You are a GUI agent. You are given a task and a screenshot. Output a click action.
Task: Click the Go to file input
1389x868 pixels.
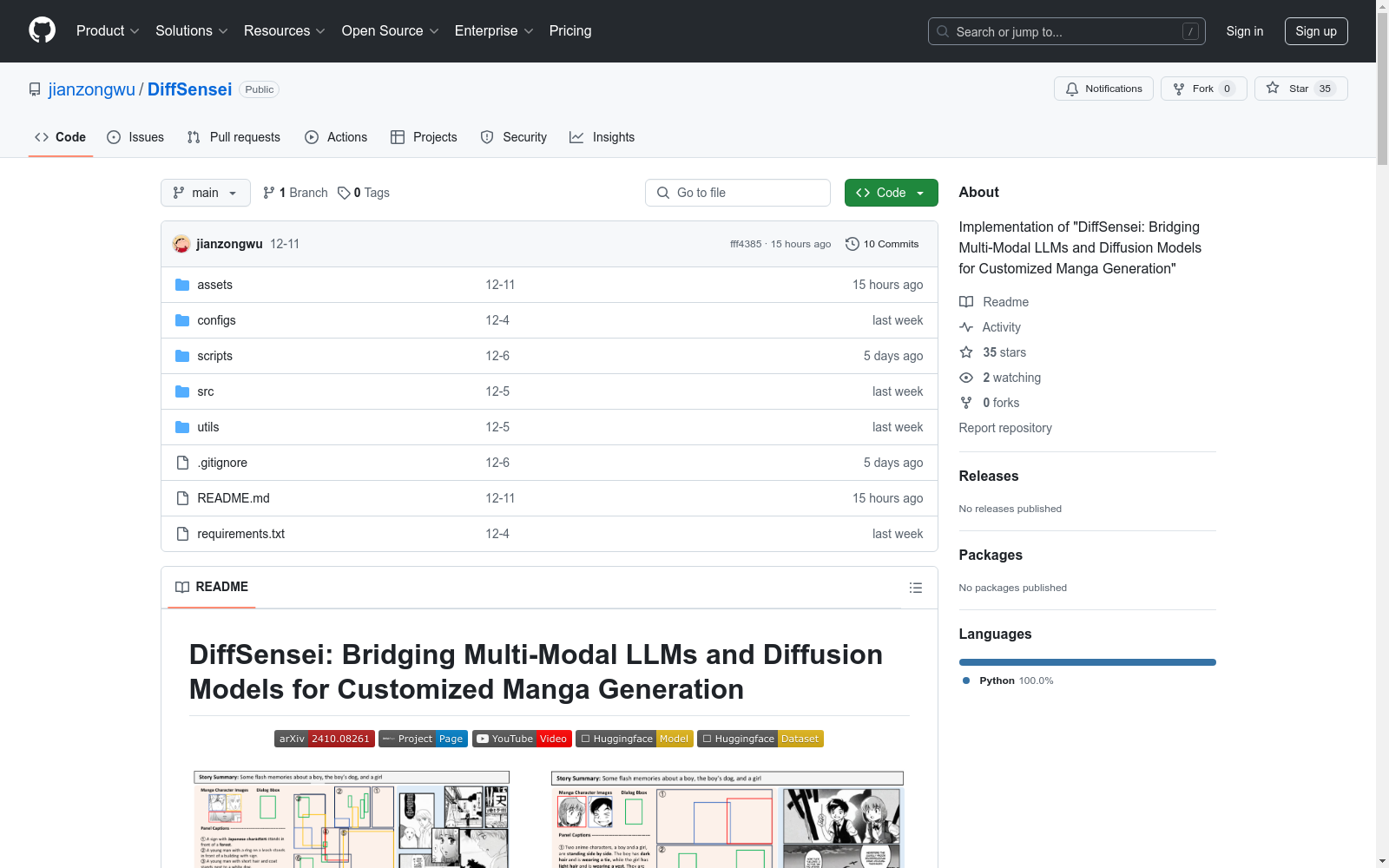pos(738,193)
